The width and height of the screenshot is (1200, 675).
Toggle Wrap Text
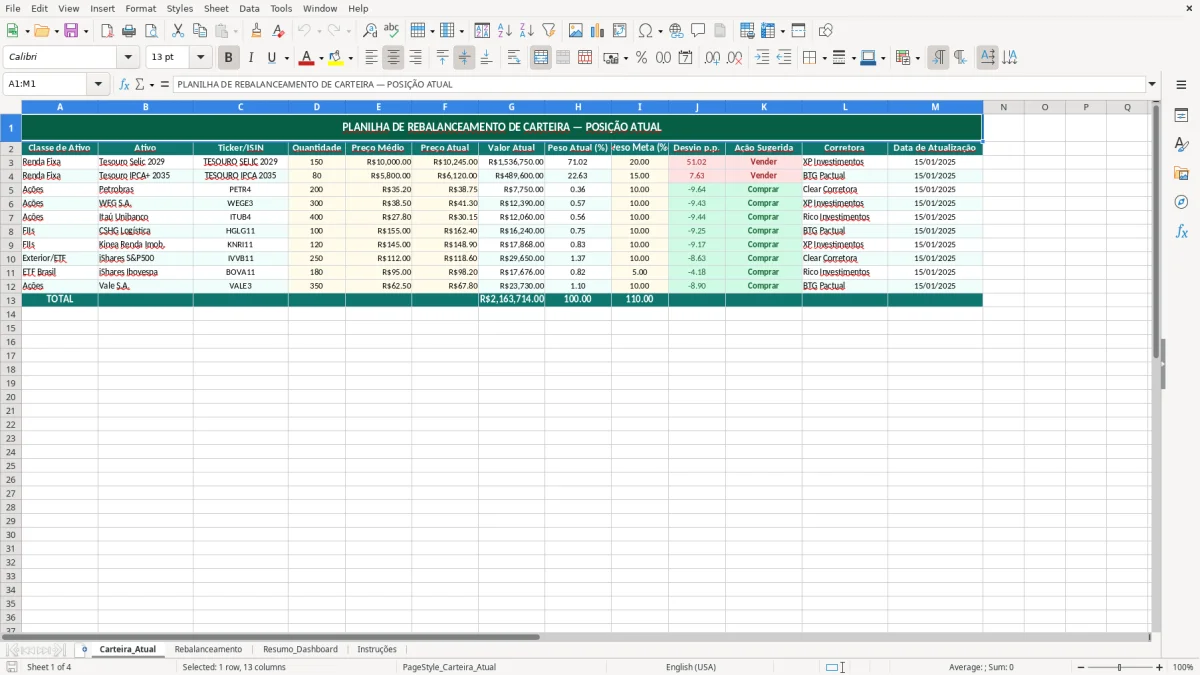514,58
